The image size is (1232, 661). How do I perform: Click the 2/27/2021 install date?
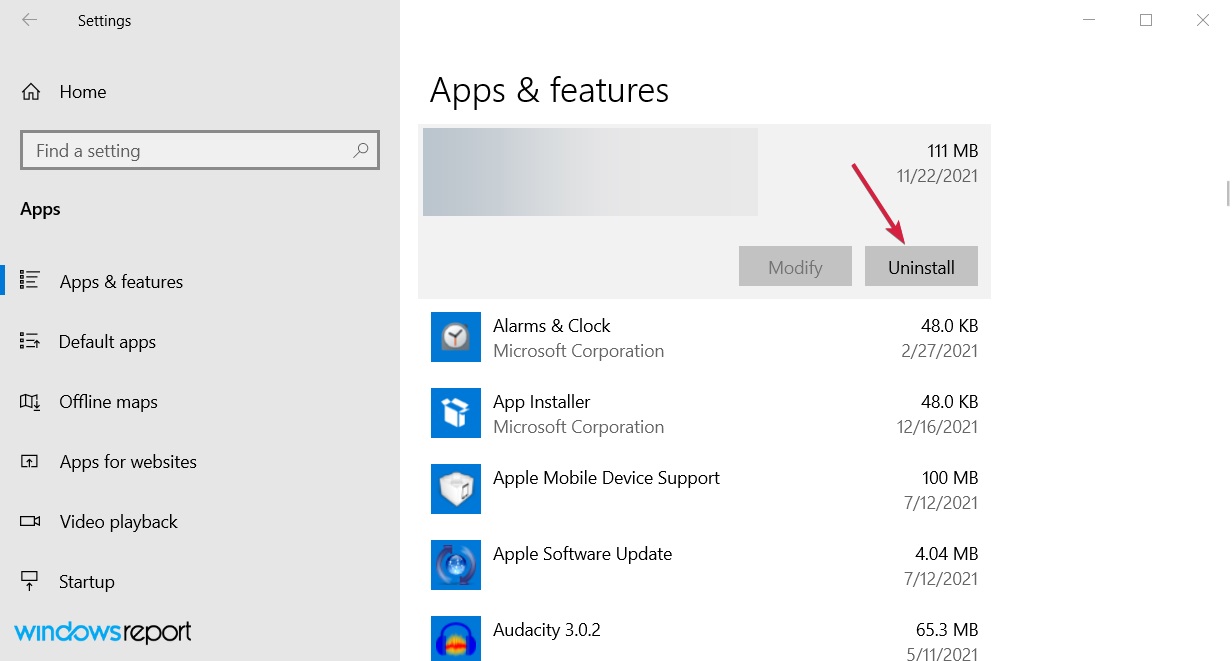942,351
